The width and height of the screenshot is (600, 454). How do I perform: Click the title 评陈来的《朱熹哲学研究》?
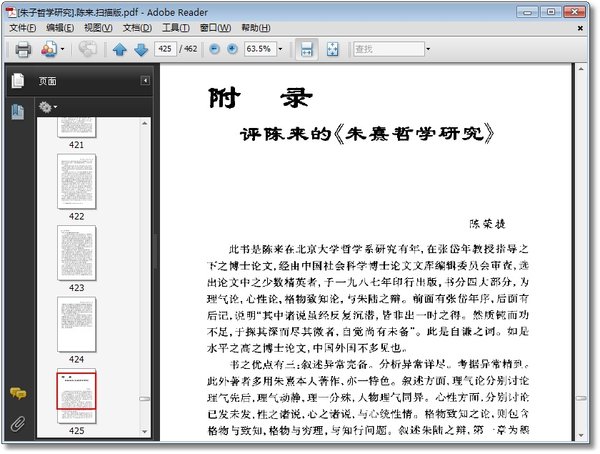click(x=367, y=134)
